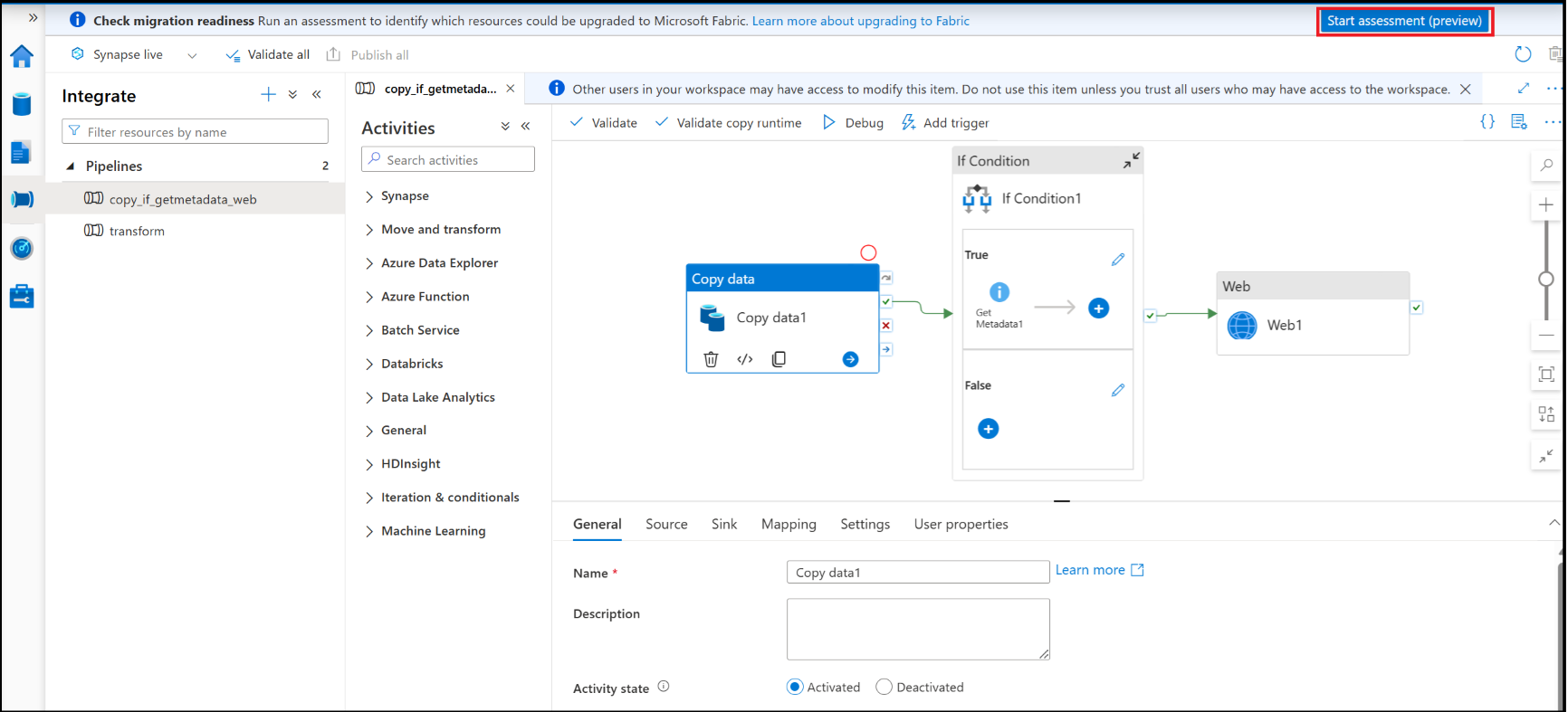Add activity in False branch
1568x712 pixels.
(x=989, y=429)
